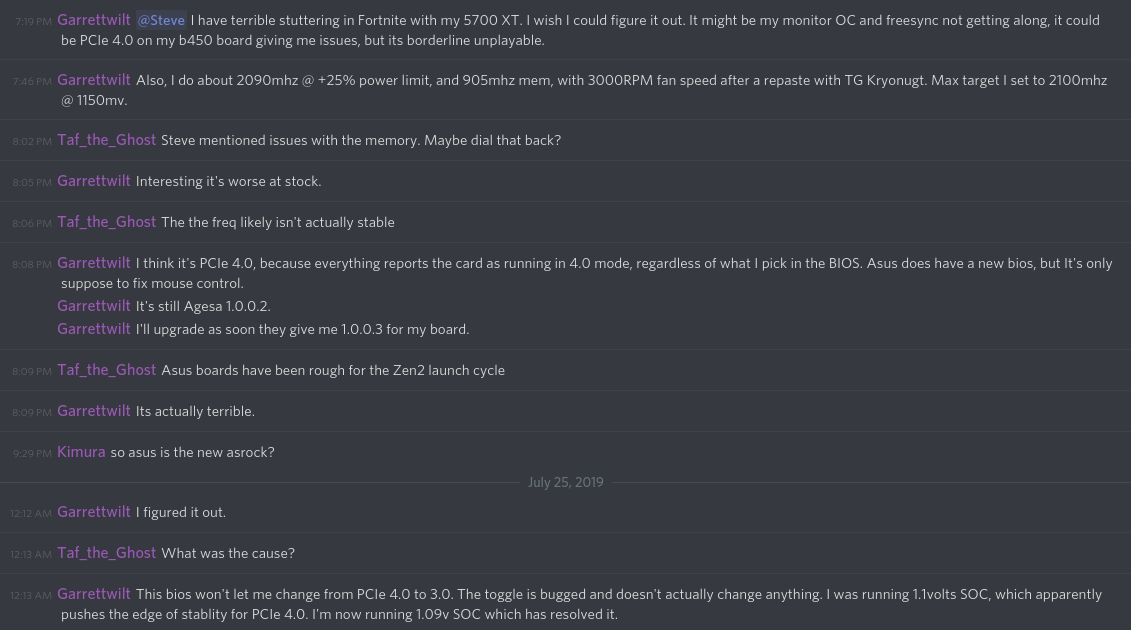1131x630 pixels.
Task: Open Taf_the_Ghost's profile beside 'Steve mentioned issues'
Action: [106, 140]
